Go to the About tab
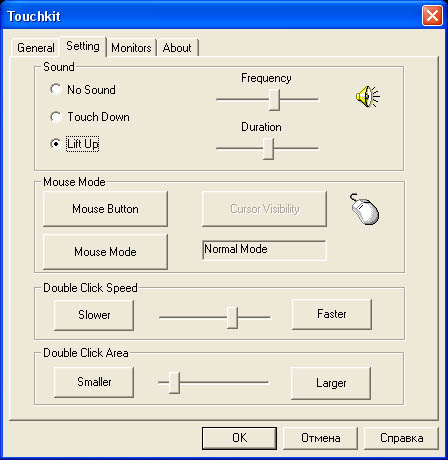This screenshot has height=460, width=448. point(177,48)
